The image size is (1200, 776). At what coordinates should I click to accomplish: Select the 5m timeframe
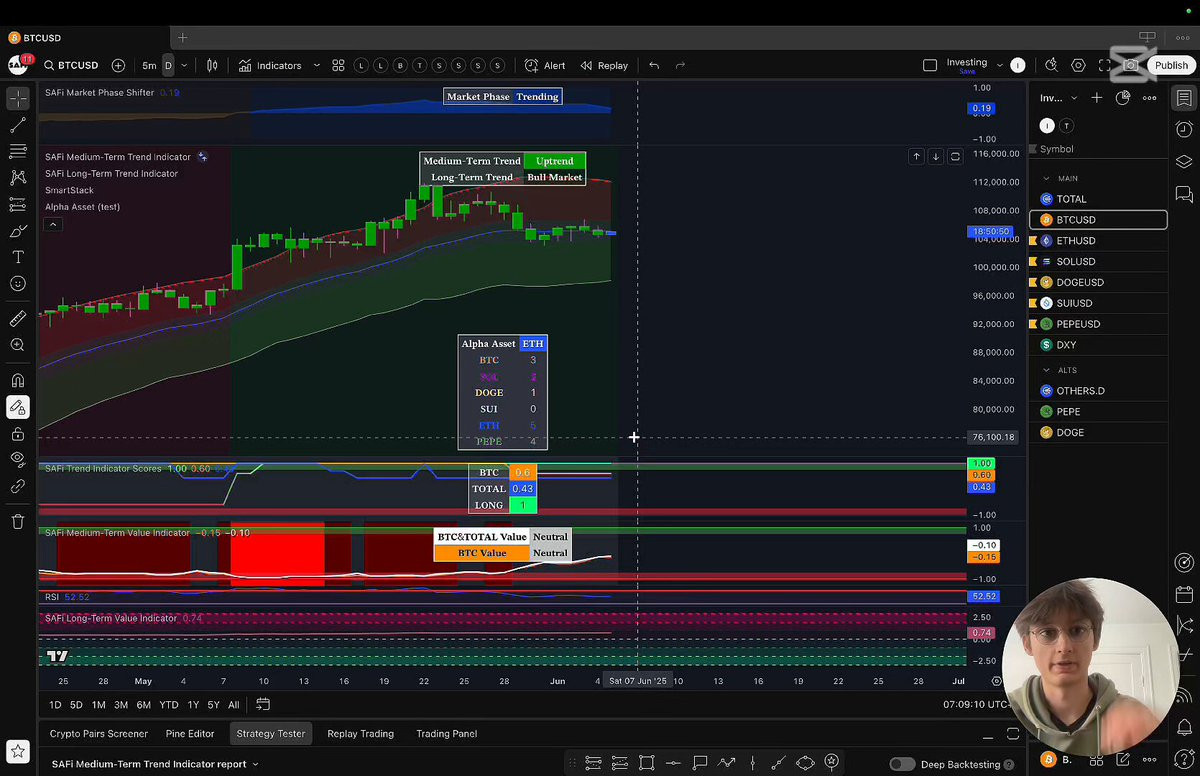pos(149,65)
